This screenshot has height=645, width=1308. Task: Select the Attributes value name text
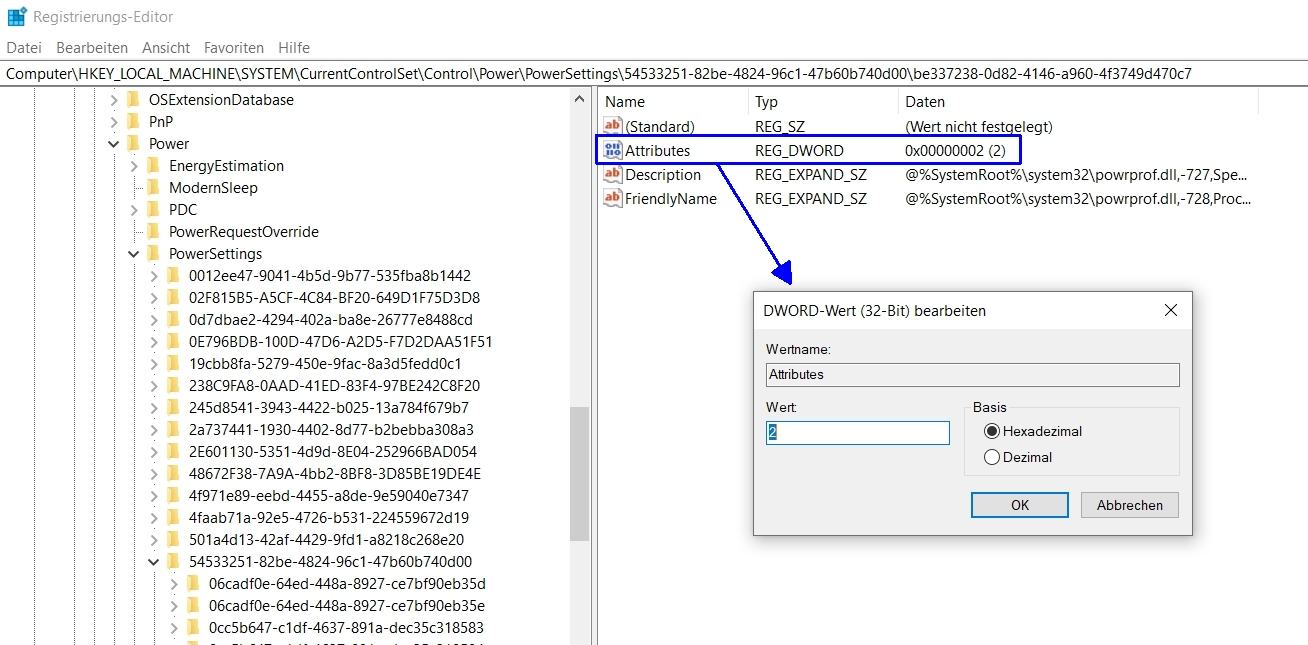click(x=657, y=151)
